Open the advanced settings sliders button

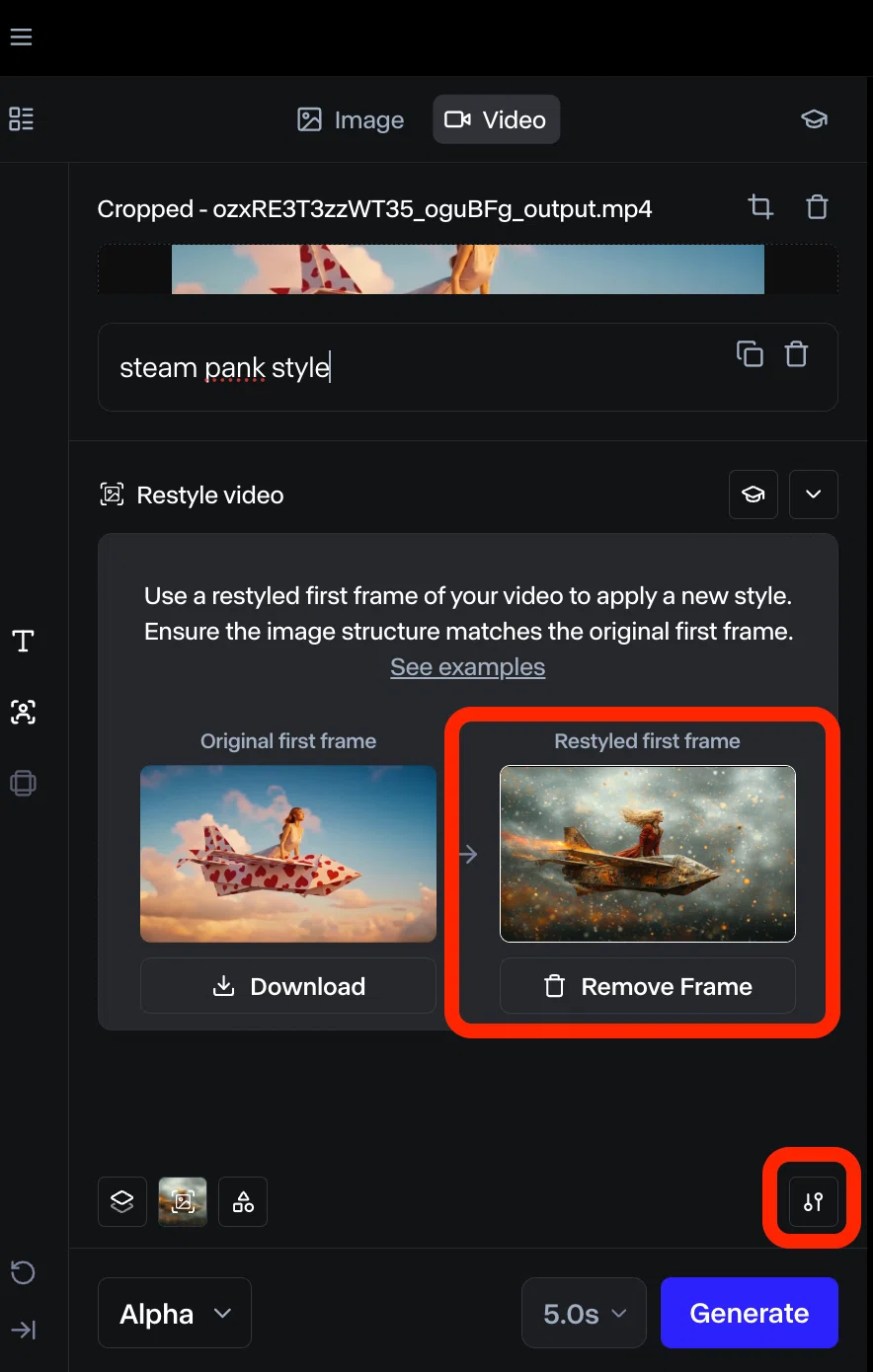click(813, 1202)
